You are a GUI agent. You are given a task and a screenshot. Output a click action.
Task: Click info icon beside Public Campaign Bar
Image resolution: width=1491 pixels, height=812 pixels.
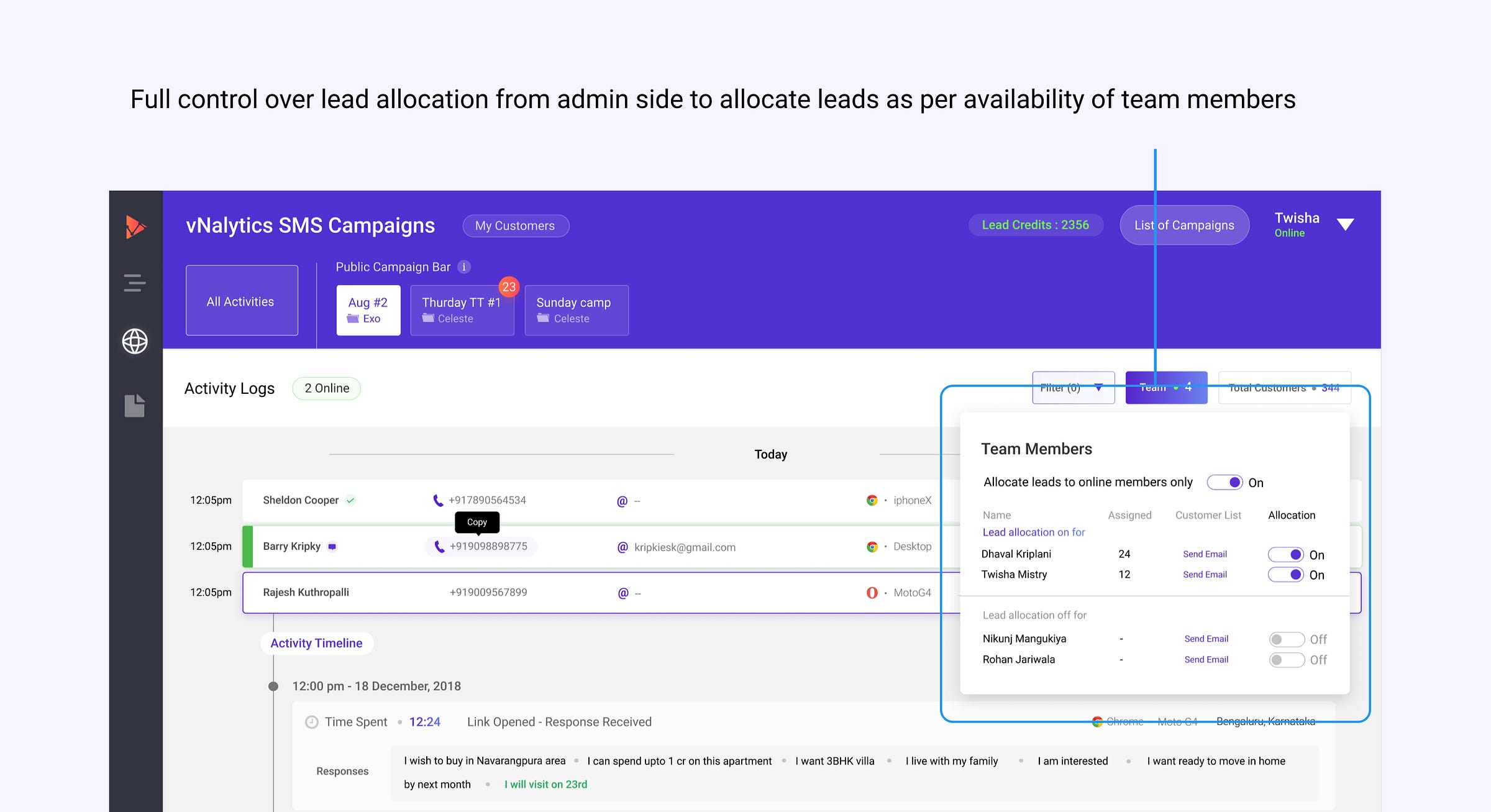coord(464,267)
